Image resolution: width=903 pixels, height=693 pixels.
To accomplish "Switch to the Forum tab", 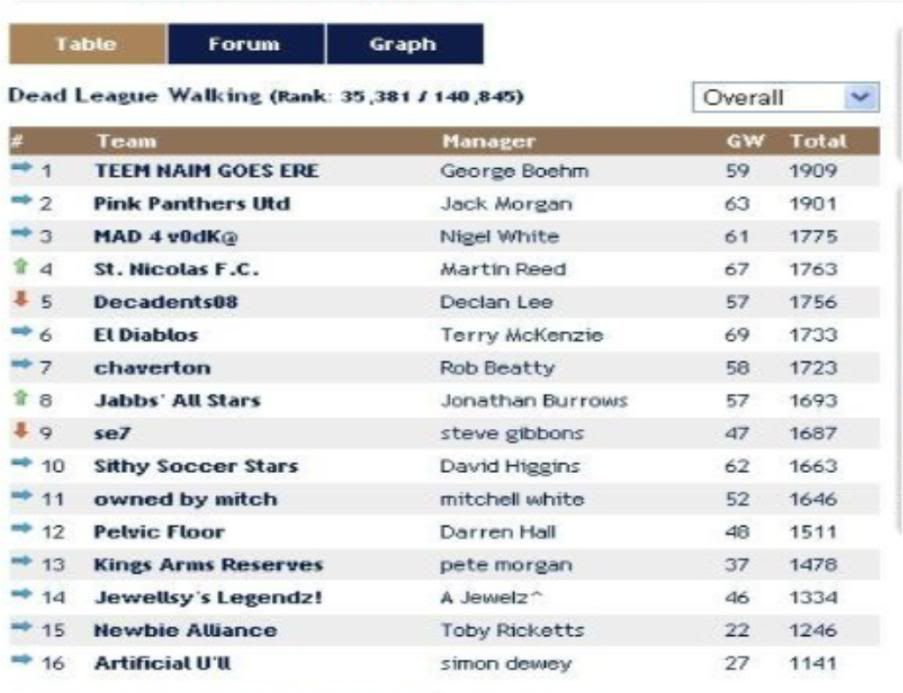I will (x=247, y=45).
